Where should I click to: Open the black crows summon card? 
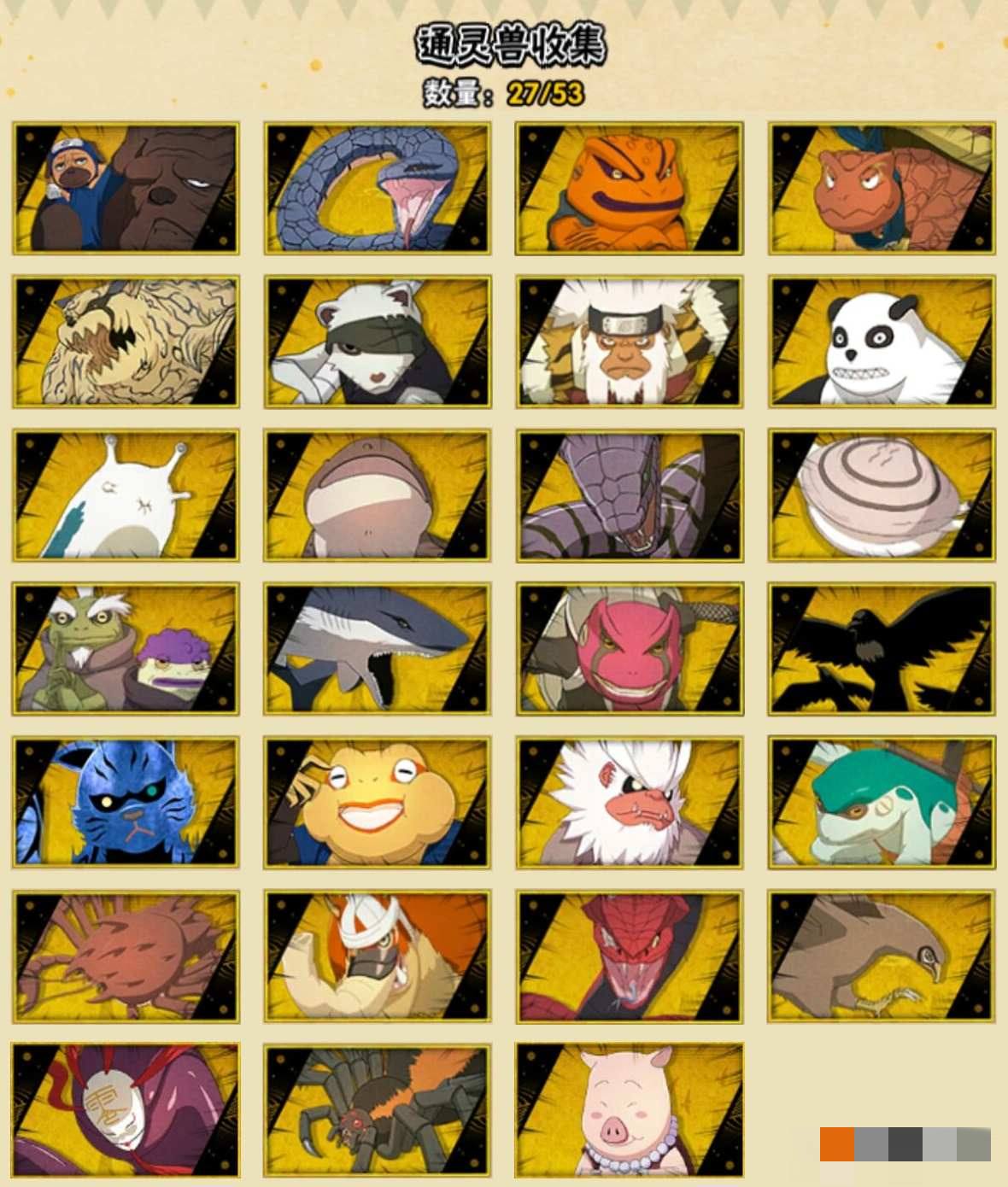(x=882, y=649)
